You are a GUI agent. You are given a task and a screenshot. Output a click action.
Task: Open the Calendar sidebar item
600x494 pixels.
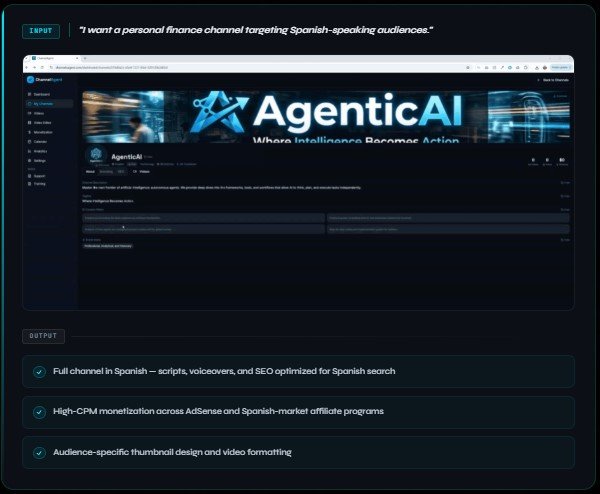tap(38, 142)
